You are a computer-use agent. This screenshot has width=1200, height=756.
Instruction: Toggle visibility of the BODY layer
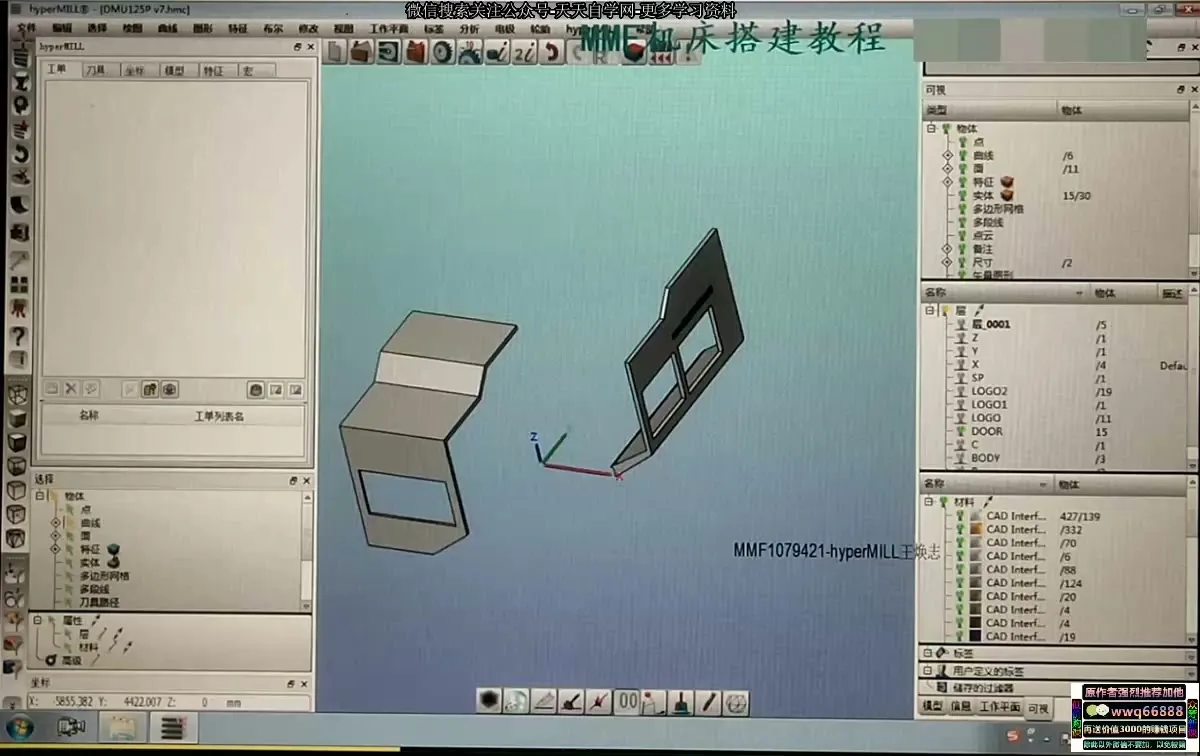[x=961, y=459]
